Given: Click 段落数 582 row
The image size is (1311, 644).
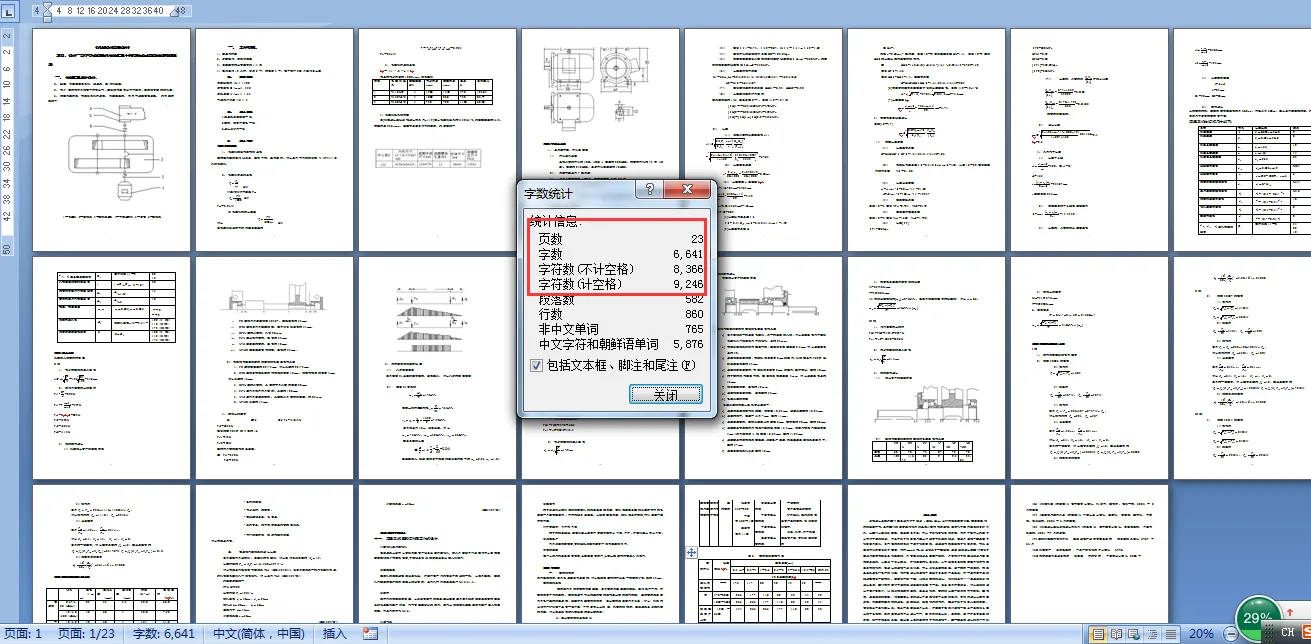Looking at the screenshot, I should coord(620,300).
